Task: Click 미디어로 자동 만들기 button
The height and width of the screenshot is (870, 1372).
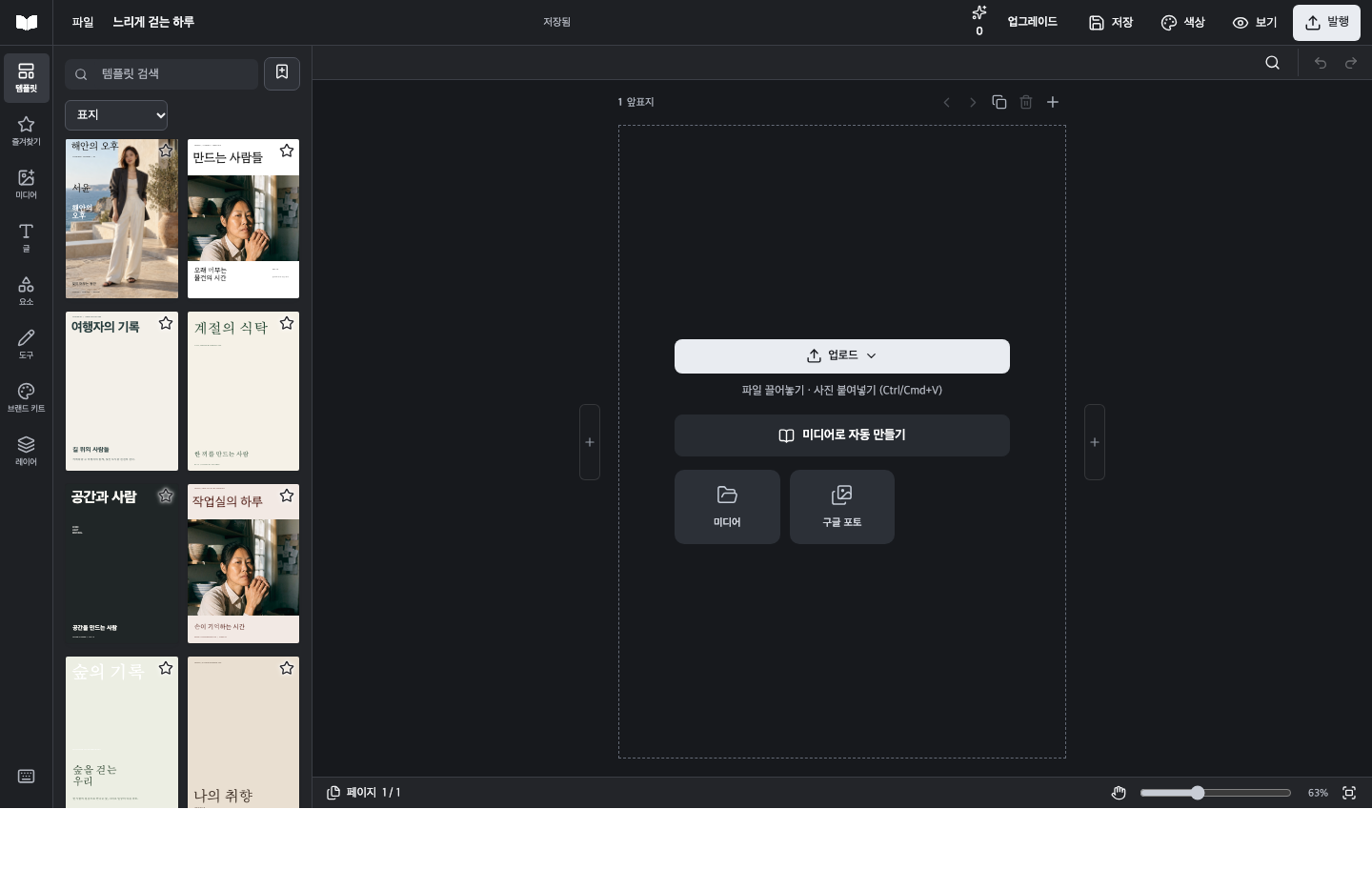Action: pyautogui.click(x=842, y=435)
